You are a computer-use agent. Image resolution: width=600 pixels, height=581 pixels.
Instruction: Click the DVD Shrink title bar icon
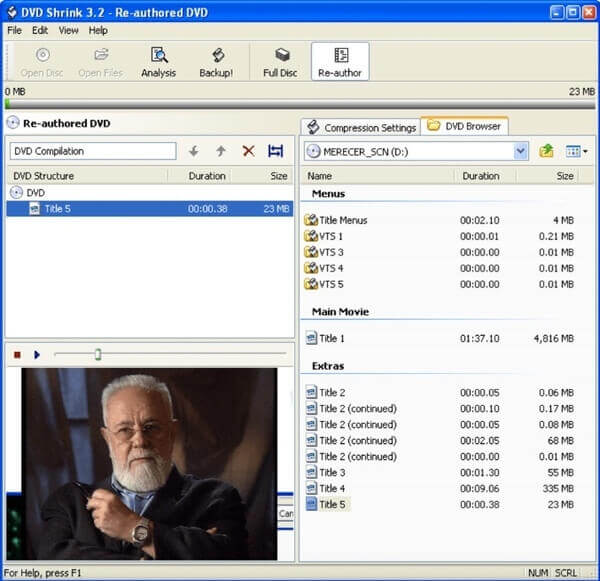point(12,12)
